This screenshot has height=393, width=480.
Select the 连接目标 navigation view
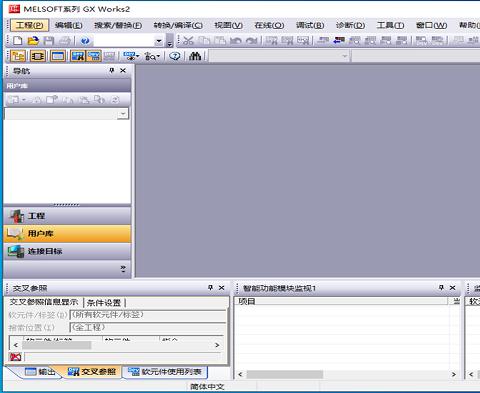(x=67, y=251)
